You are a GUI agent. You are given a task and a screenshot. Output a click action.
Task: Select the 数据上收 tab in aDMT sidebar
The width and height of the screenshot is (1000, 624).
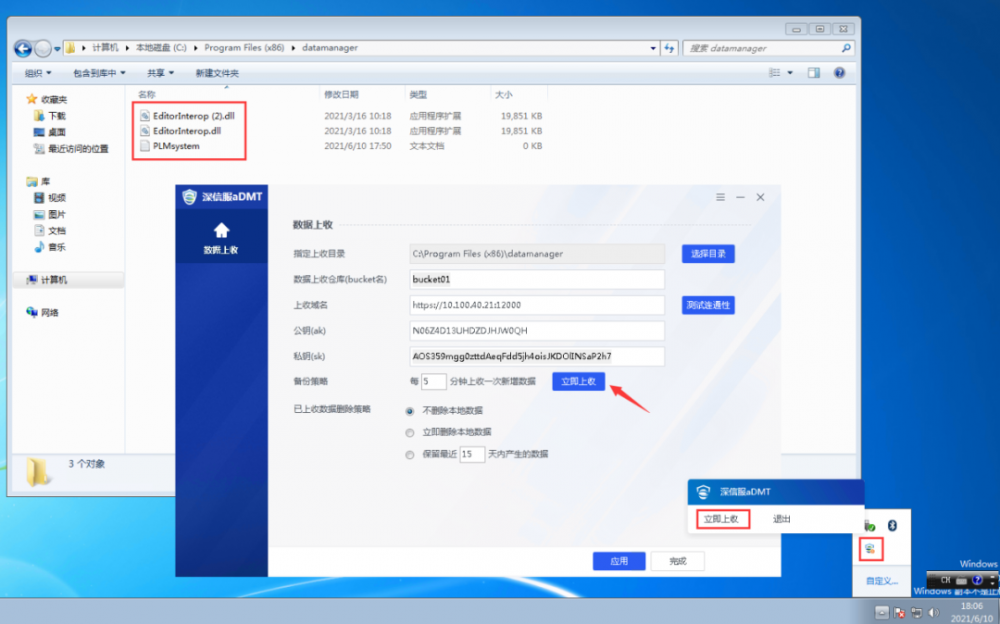221,239
